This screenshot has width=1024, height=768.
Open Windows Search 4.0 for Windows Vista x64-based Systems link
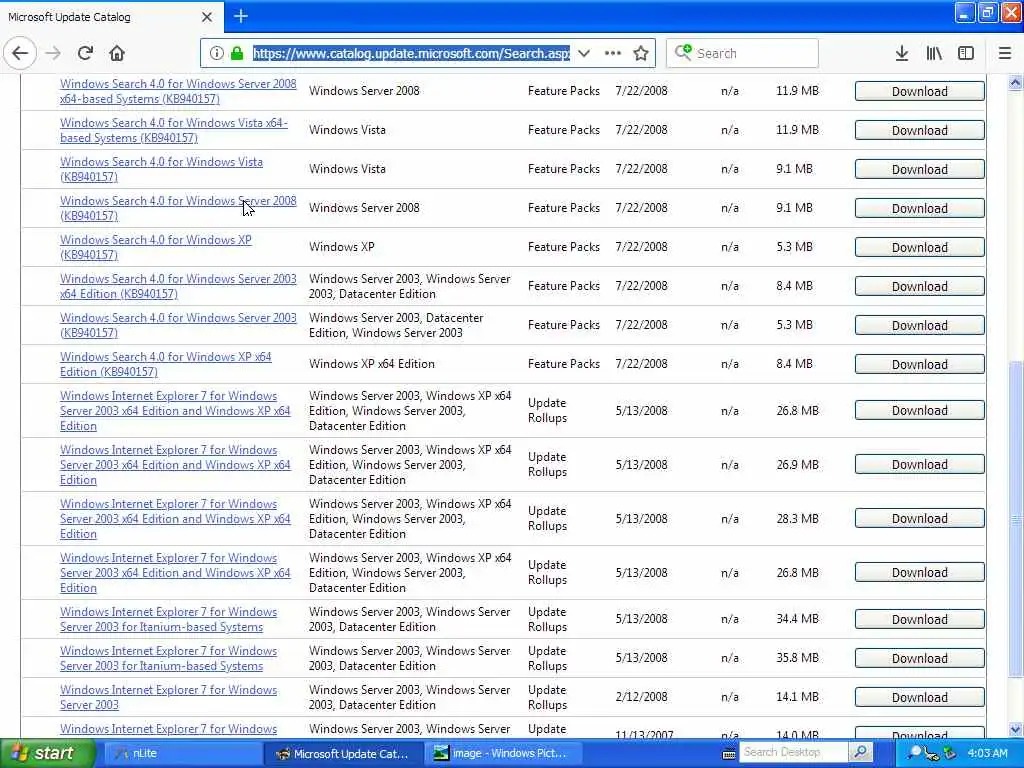174,130
